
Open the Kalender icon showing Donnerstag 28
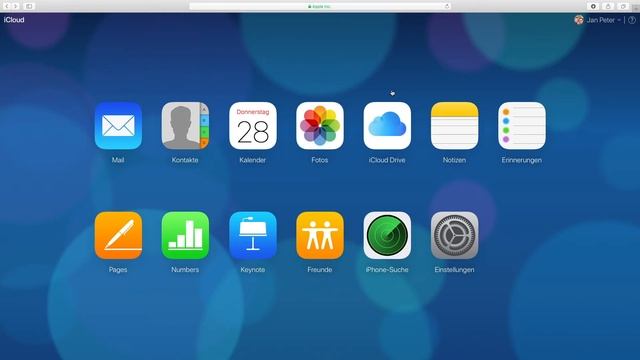253,126
